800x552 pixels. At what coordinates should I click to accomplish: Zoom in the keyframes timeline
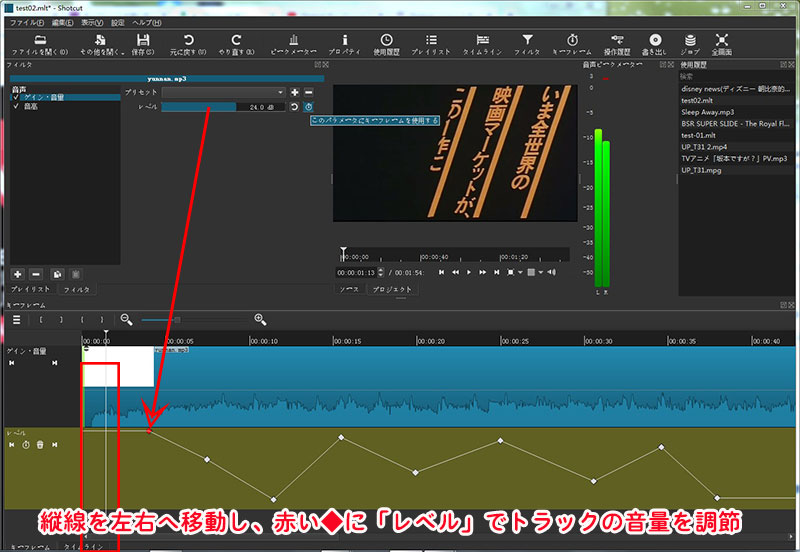[x=260, y=320]
